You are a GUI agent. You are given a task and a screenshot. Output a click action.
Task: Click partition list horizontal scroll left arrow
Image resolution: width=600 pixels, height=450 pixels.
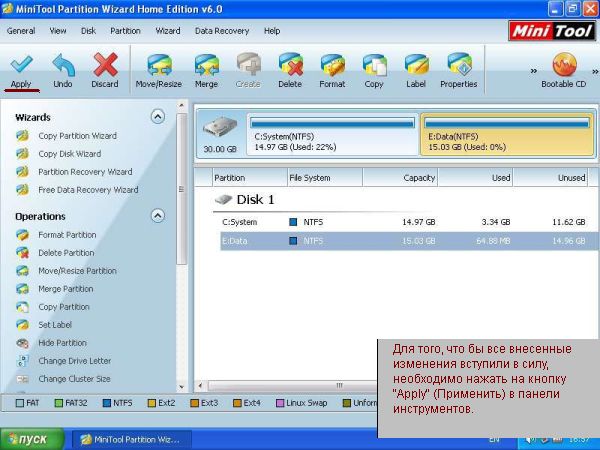click(x=200, y=385)
